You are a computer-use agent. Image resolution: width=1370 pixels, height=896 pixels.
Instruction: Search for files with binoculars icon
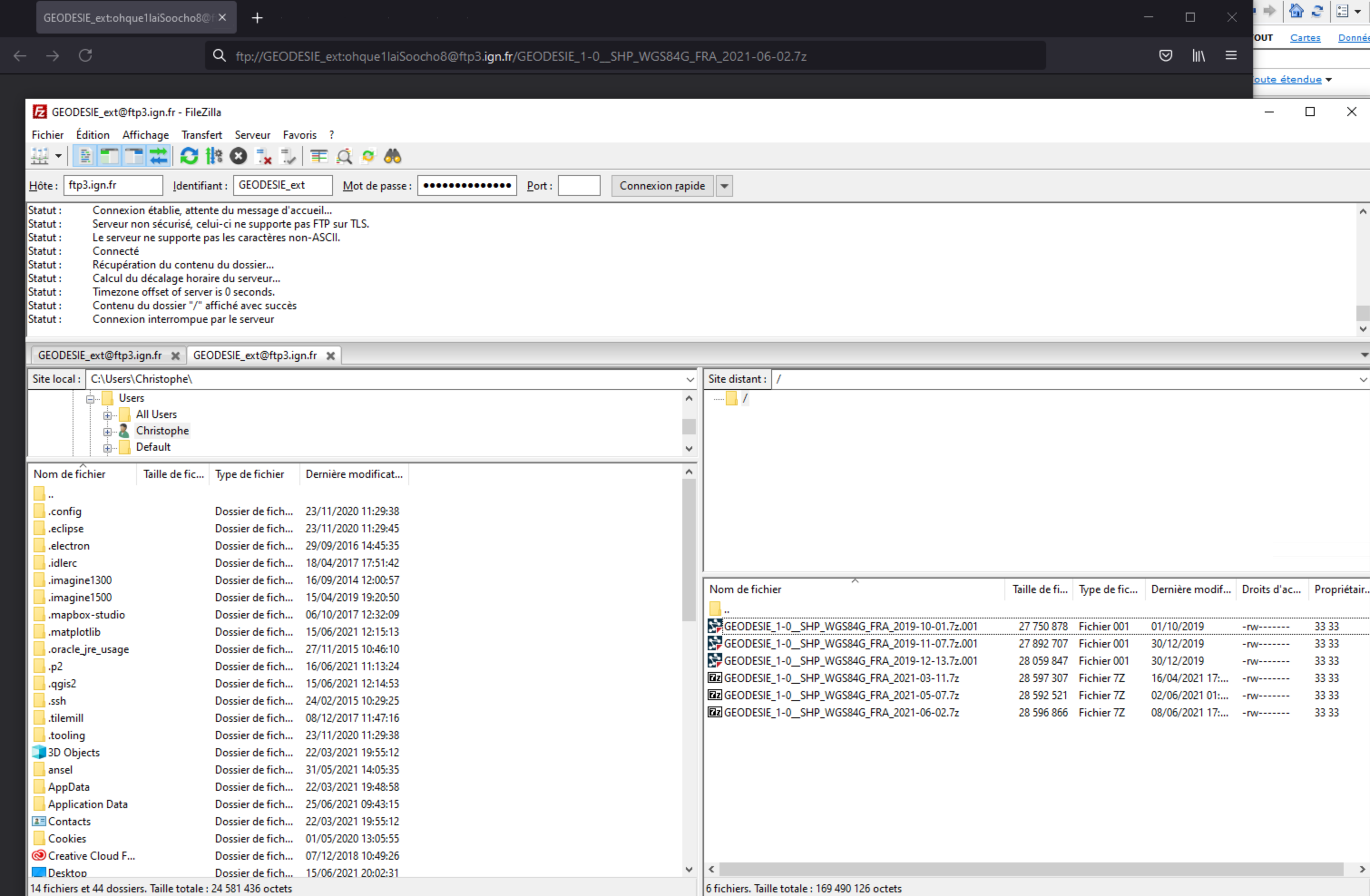[x=392, y=156]
